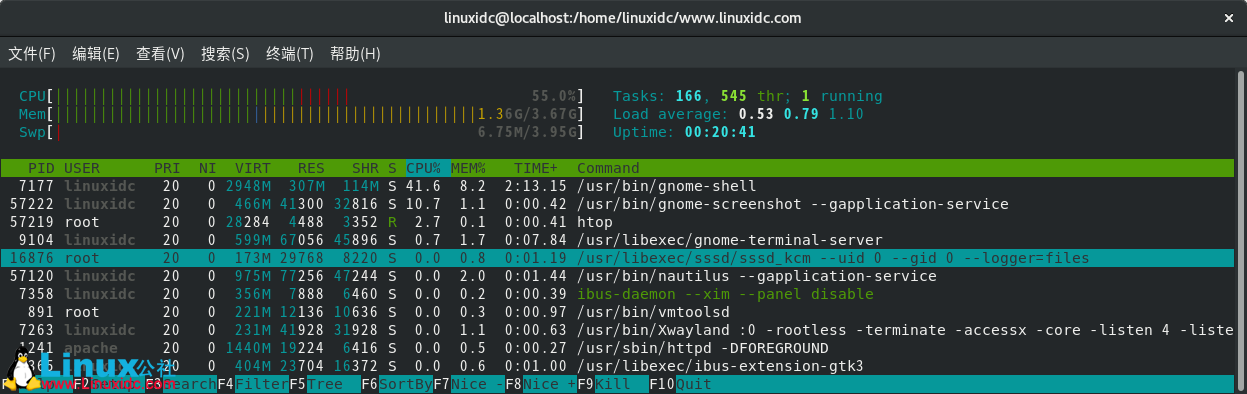Click CPU% value 41.6
Screen dimensions: 1247x394
click(x=424, y=186)
